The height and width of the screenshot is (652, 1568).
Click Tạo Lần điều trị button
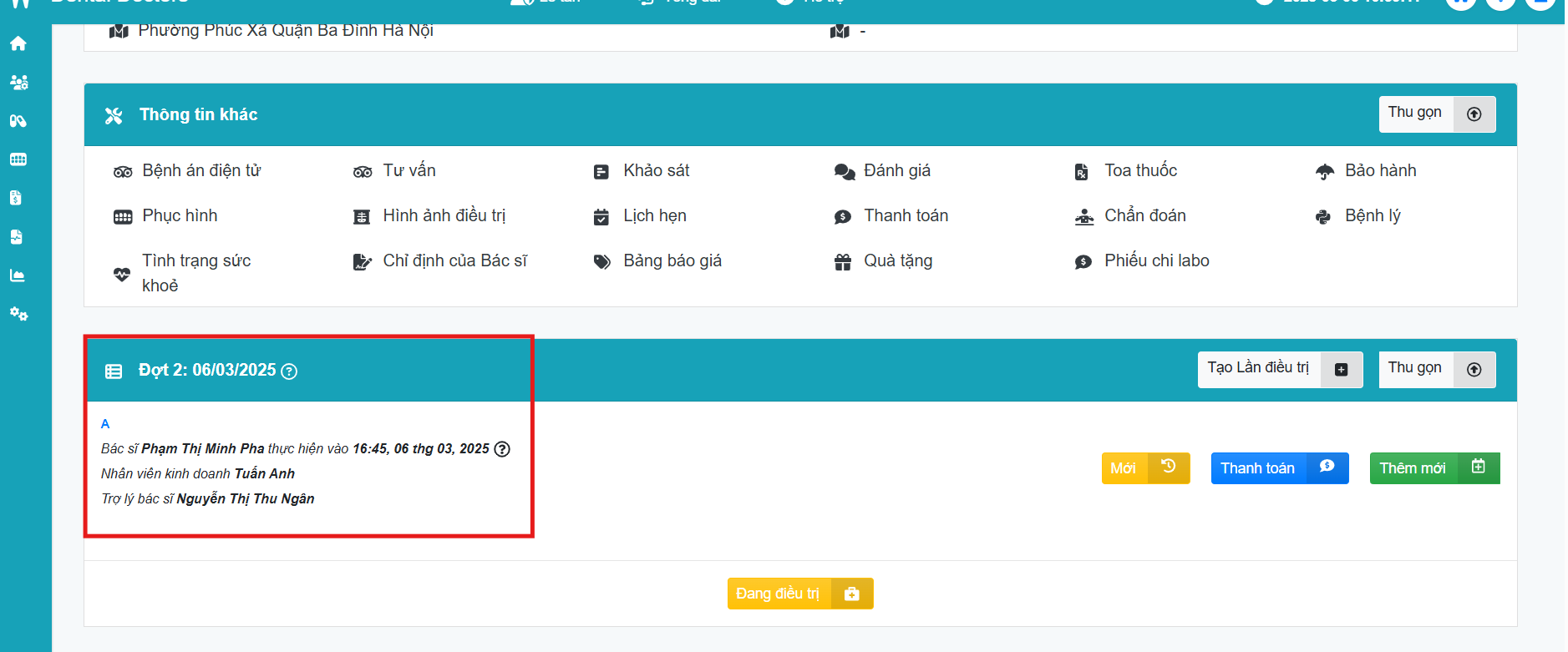[x=1279, y=369]
